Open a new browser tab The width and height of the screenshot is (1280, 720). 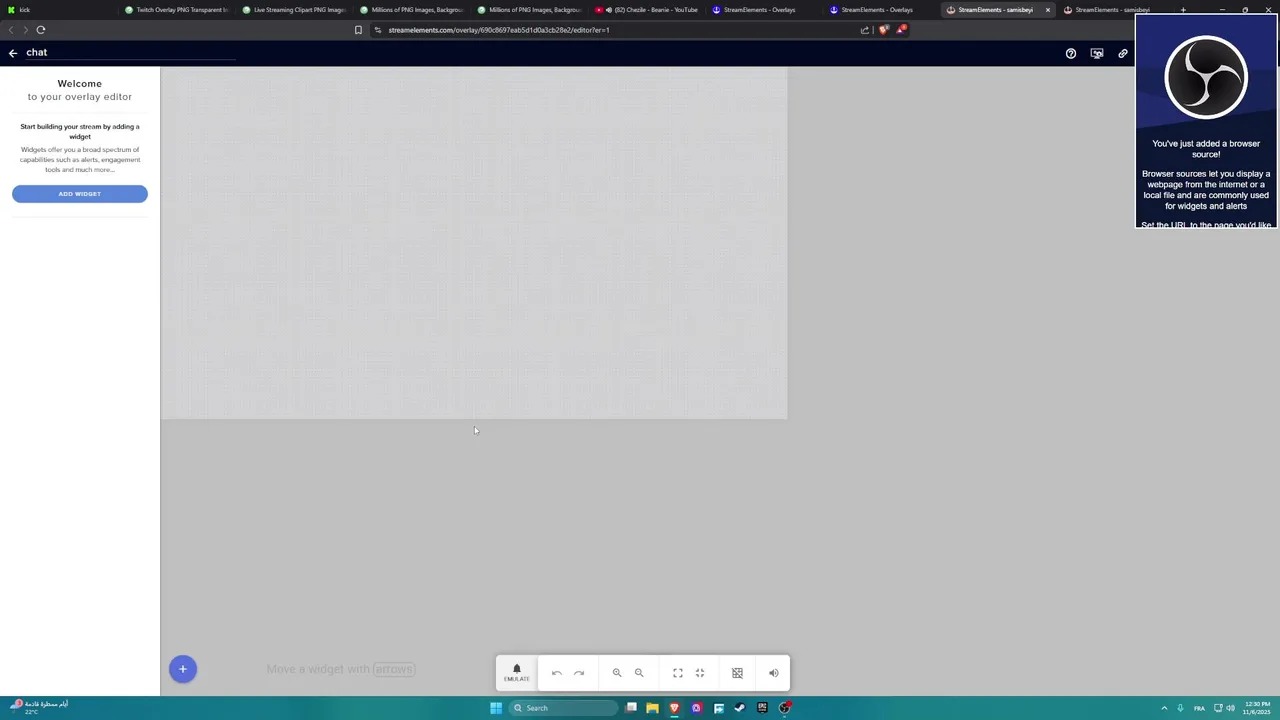[1183, 10]
